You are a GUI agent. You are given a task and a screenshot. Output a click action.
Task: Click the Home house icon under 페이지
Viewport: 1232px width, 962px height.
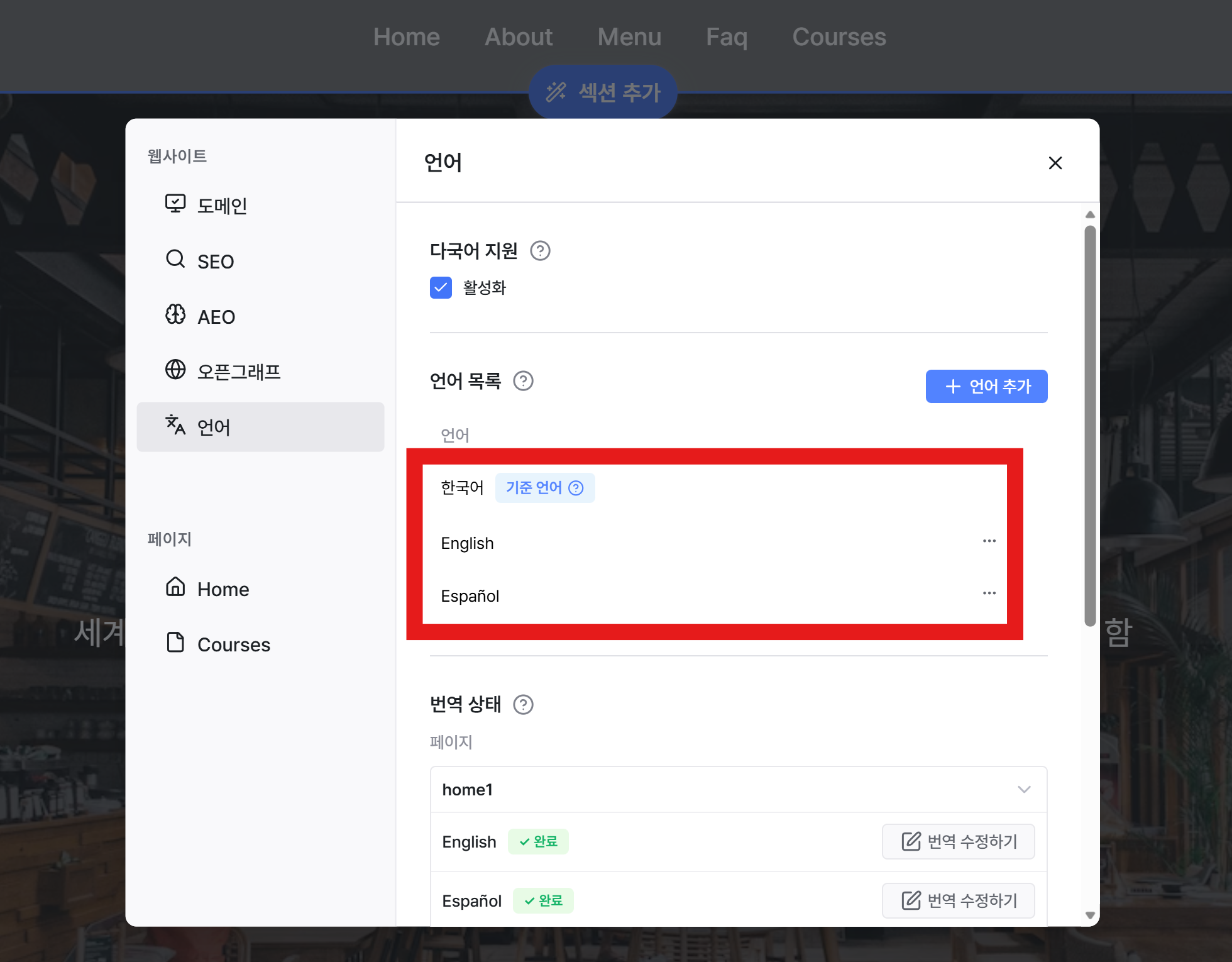(x=175, y=587)
